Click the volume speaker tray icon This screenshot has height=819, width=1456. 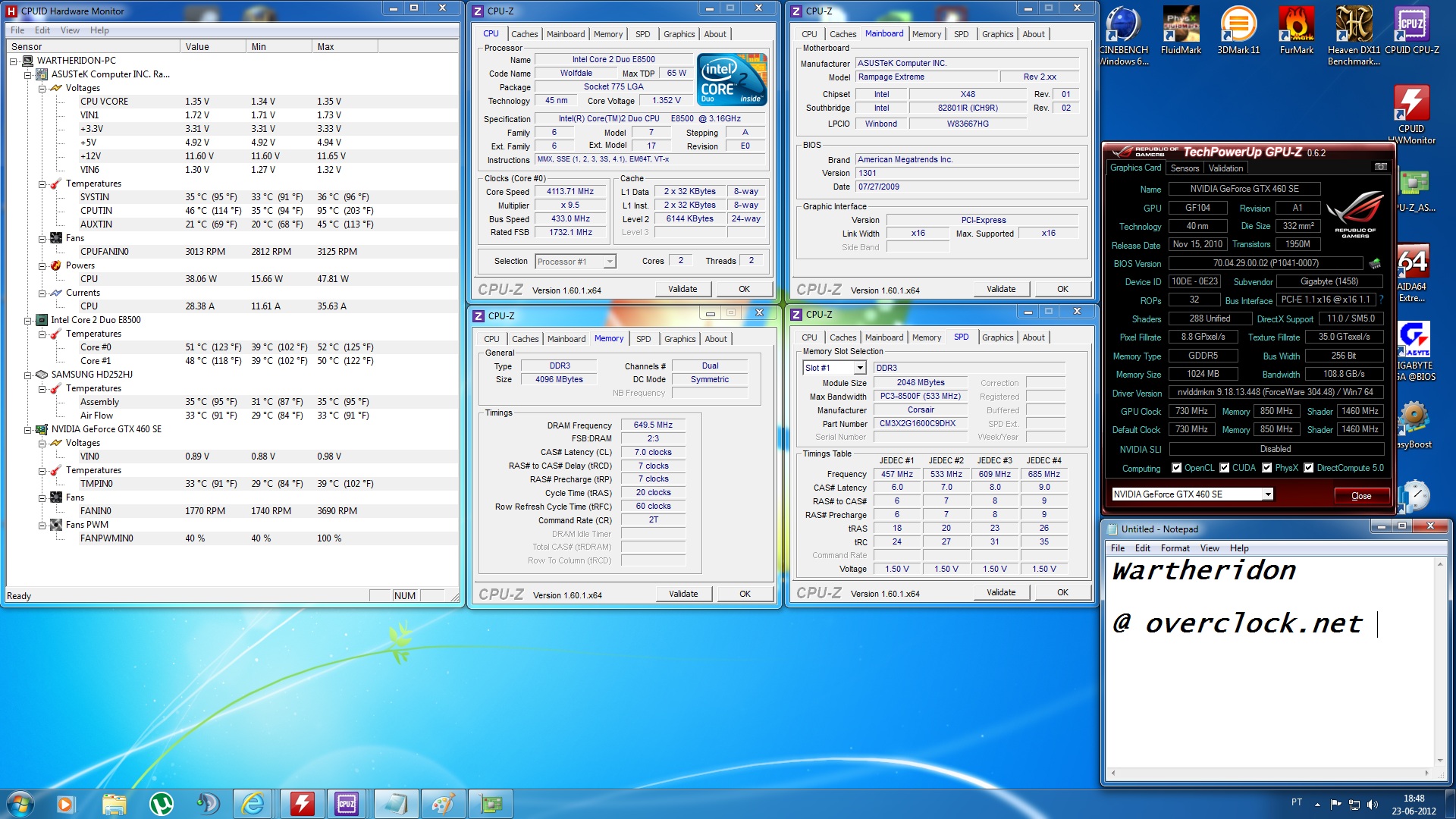click(1373, 804)
